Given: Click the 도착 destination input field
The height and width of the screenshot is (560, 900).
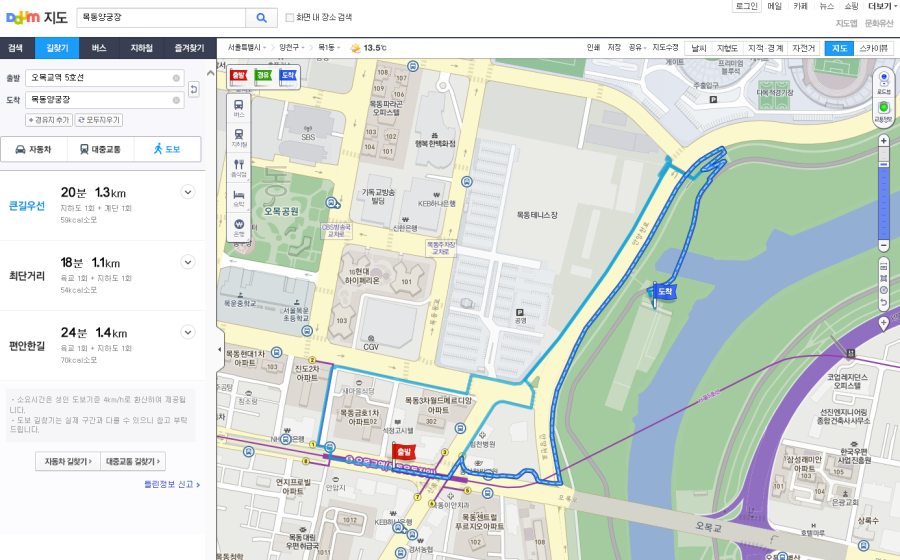Looking at the screenshot, I should tap(100, 100).
